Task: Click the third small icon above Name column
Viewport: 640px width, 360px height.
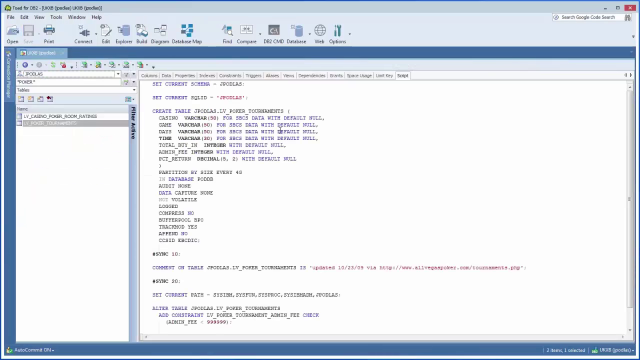Action: tap(40, 99)
